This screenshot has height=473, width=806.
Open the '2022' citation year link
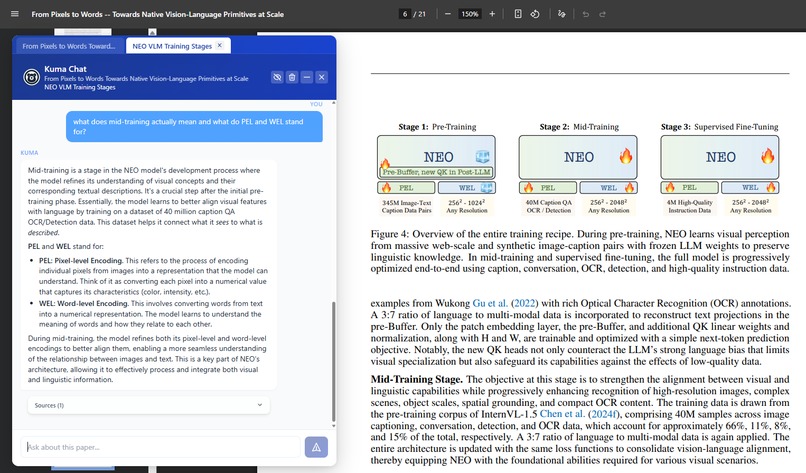524,303
